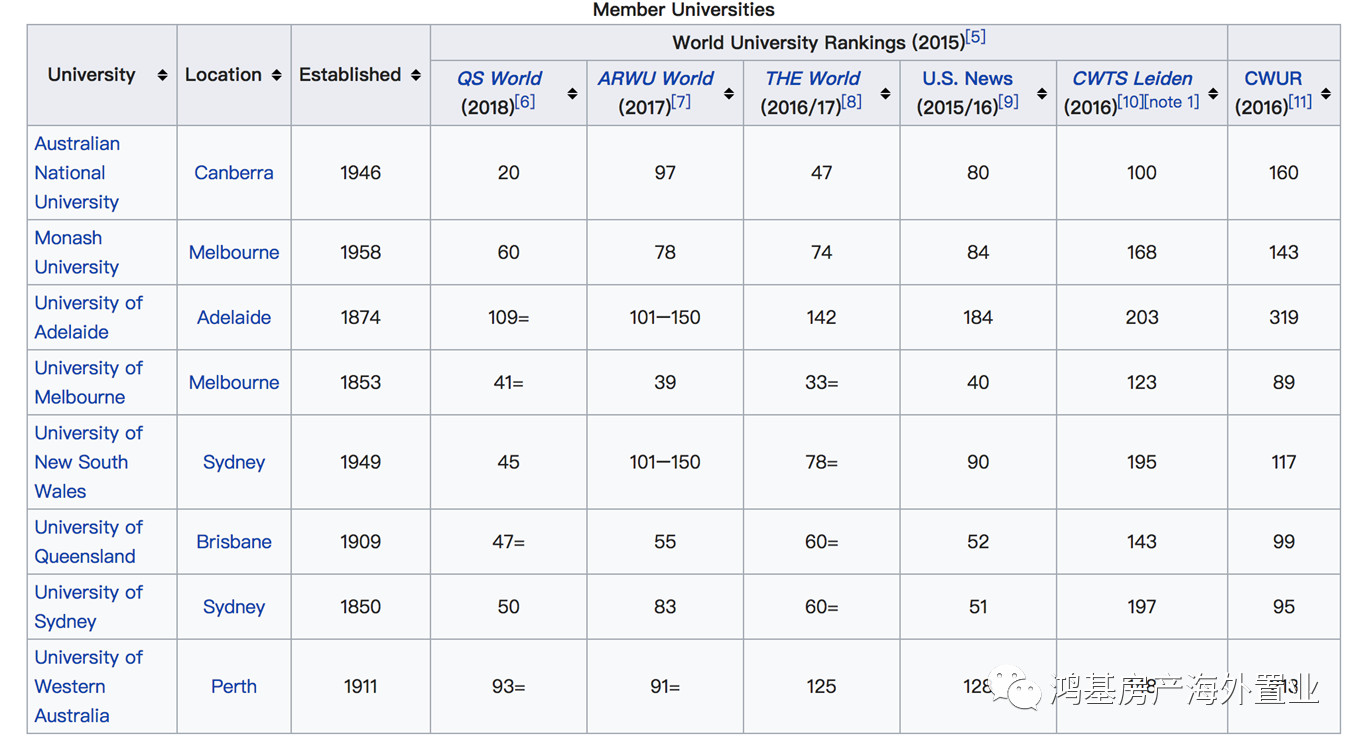Select QS rank 93= for Western Australia
1365x750 pixels.
(x=508, y=687)
